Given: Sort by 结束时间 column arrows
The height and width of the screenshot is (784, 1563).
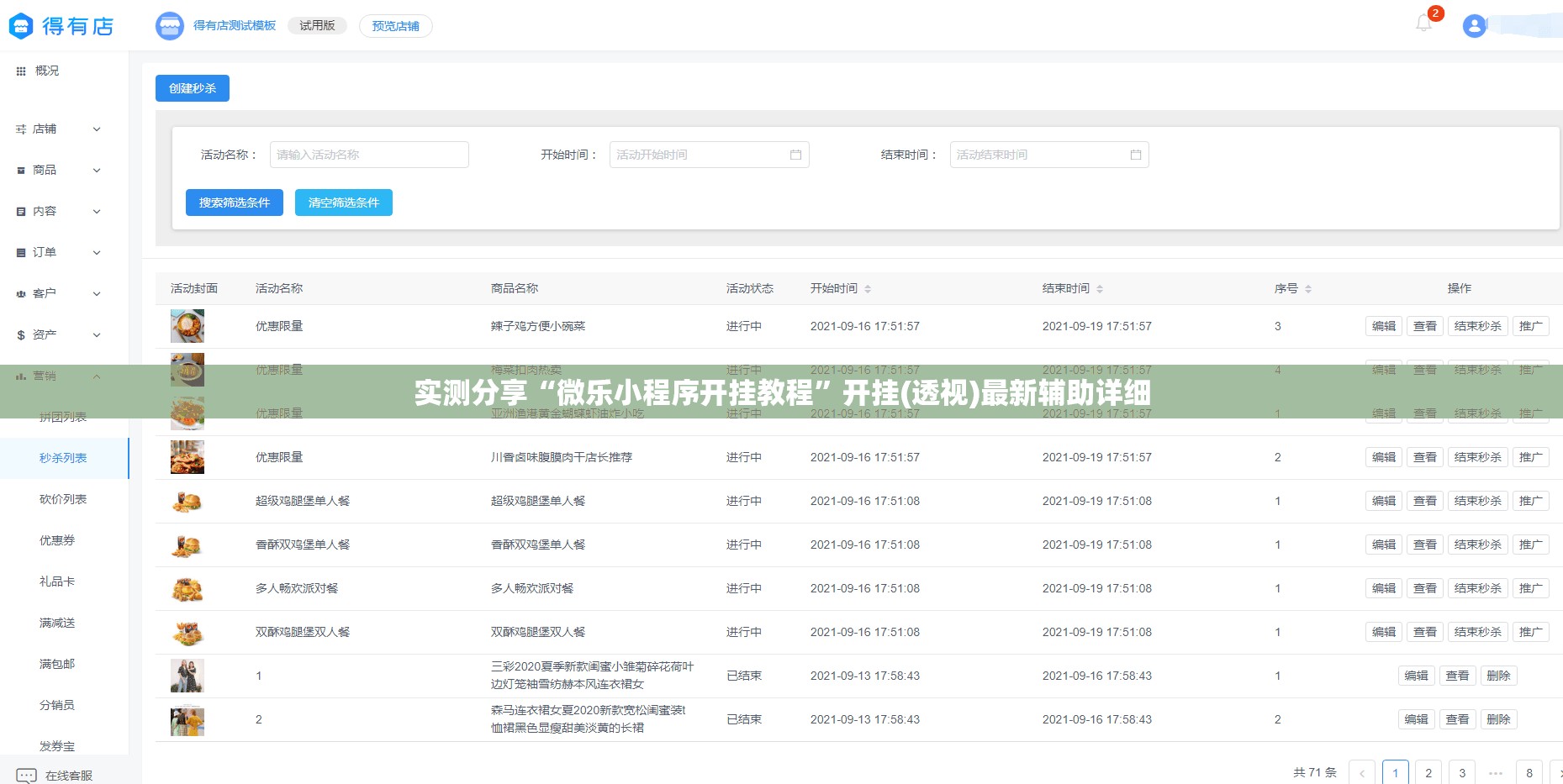Looking at the screenshot, I should (1100, 289).
